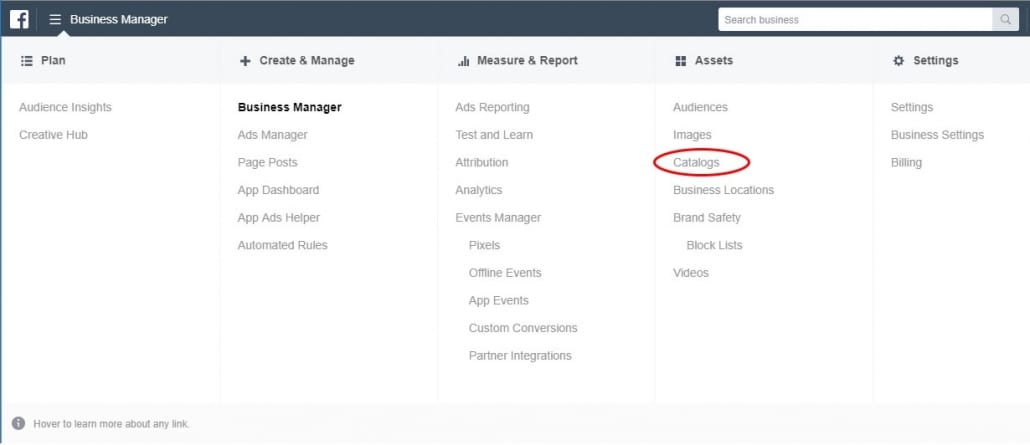
Task: Click the Assets grid icon
Action: click(x=680, y=61)
